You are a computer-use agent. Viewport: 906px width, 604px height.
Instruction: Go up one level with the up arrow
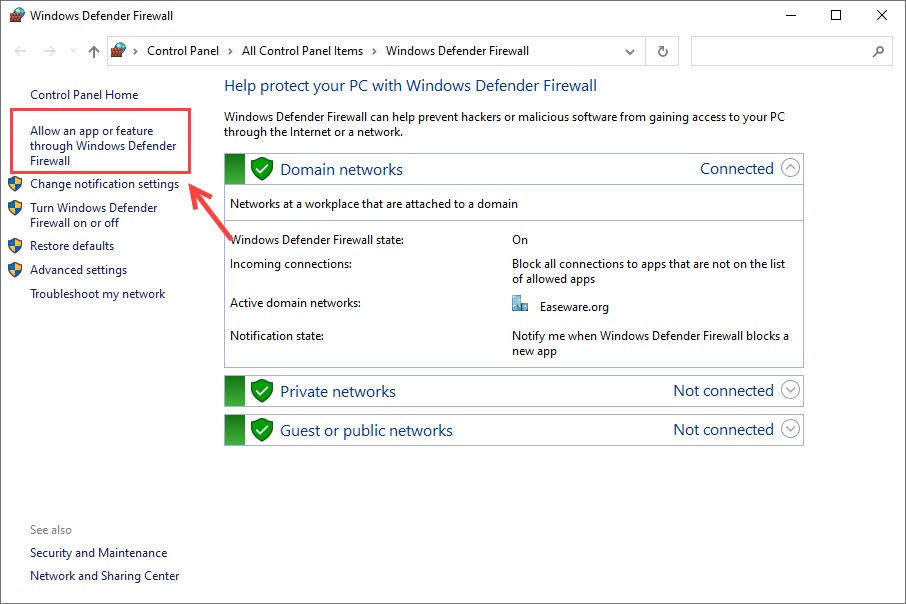pos(94,51)
